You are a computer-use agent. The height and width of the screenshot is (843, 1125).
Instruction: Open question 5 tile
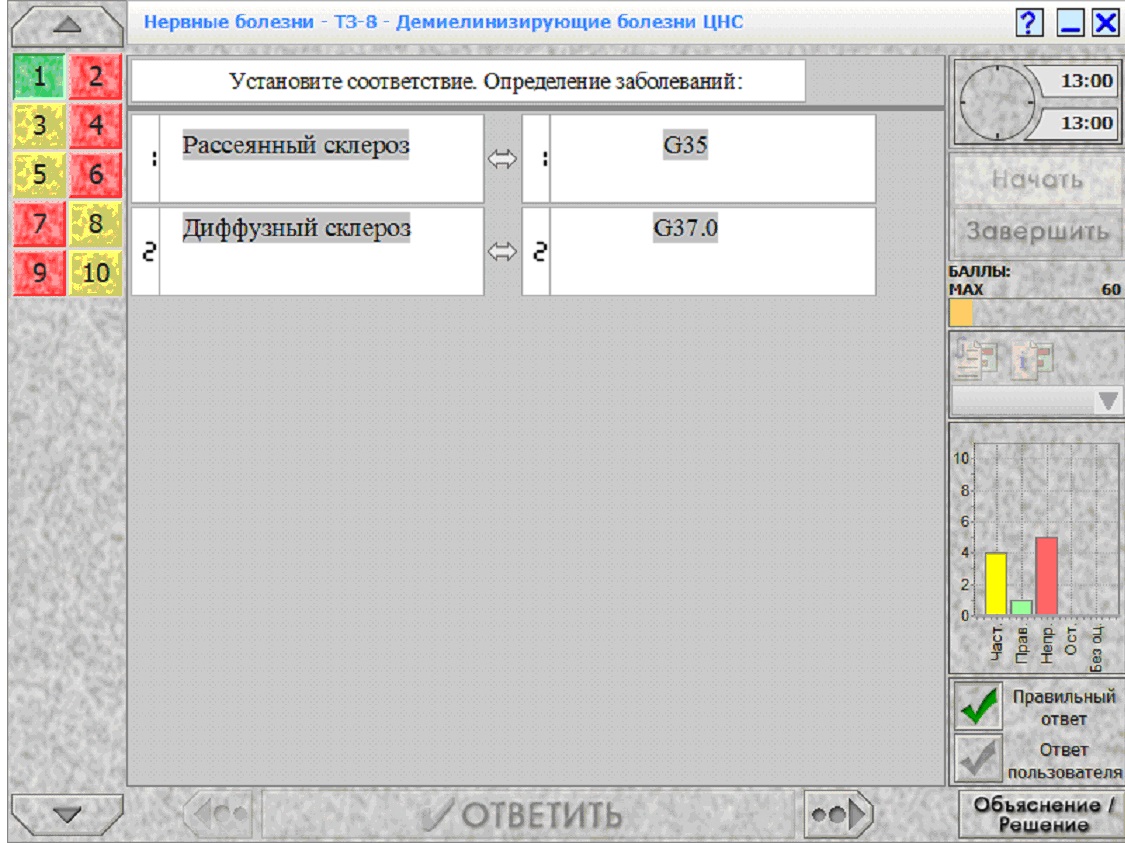39,174
